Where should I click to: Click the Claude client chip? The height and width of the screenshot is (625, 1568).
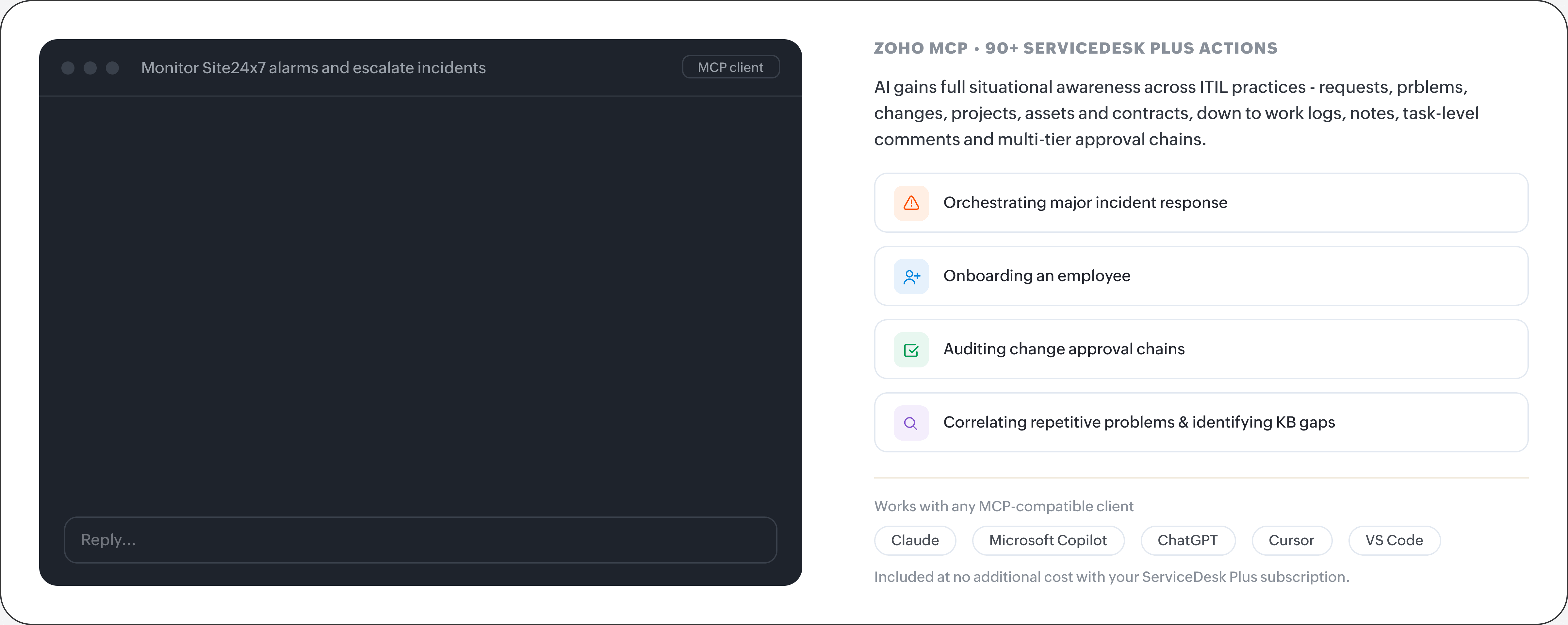click(x=915, y=540)
